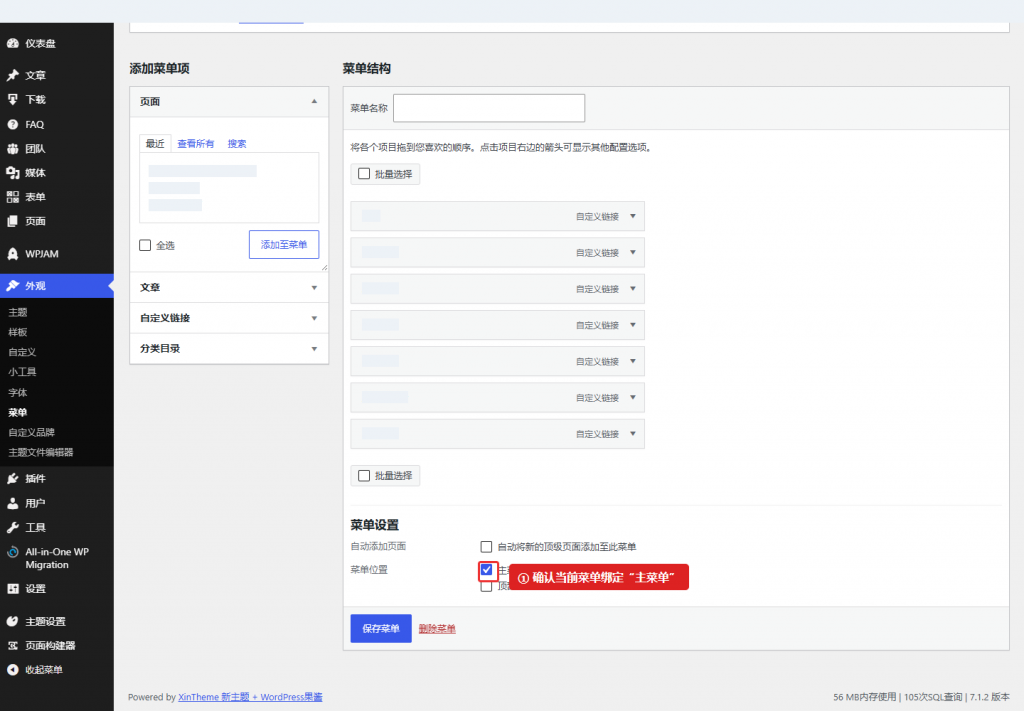Switch to the 搜索 tab
1024x711 pixels.
click(x=237, y=144)
